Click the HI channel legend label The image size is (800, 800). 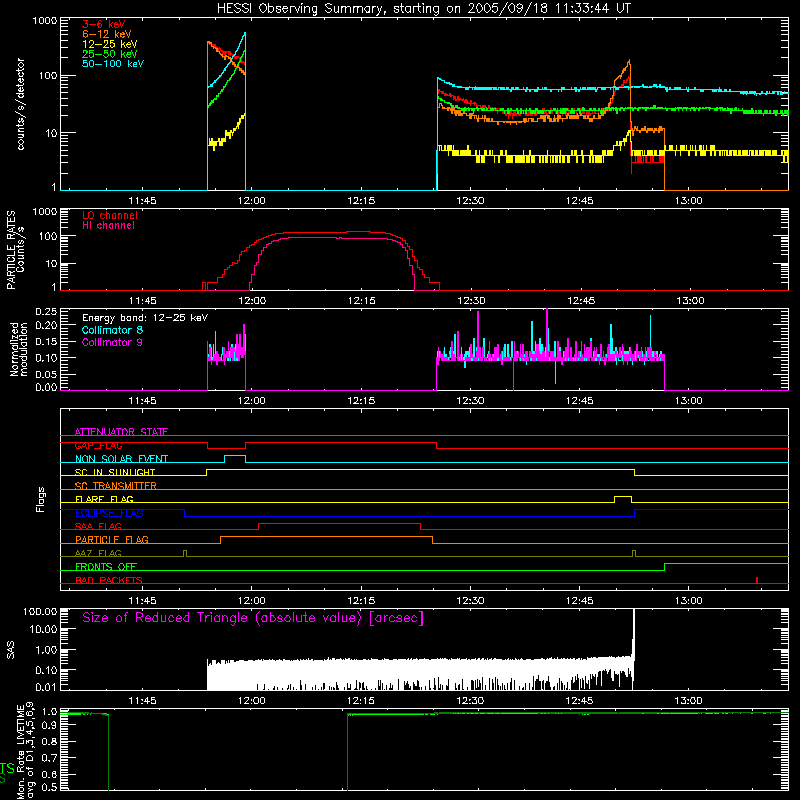[108, 226]
